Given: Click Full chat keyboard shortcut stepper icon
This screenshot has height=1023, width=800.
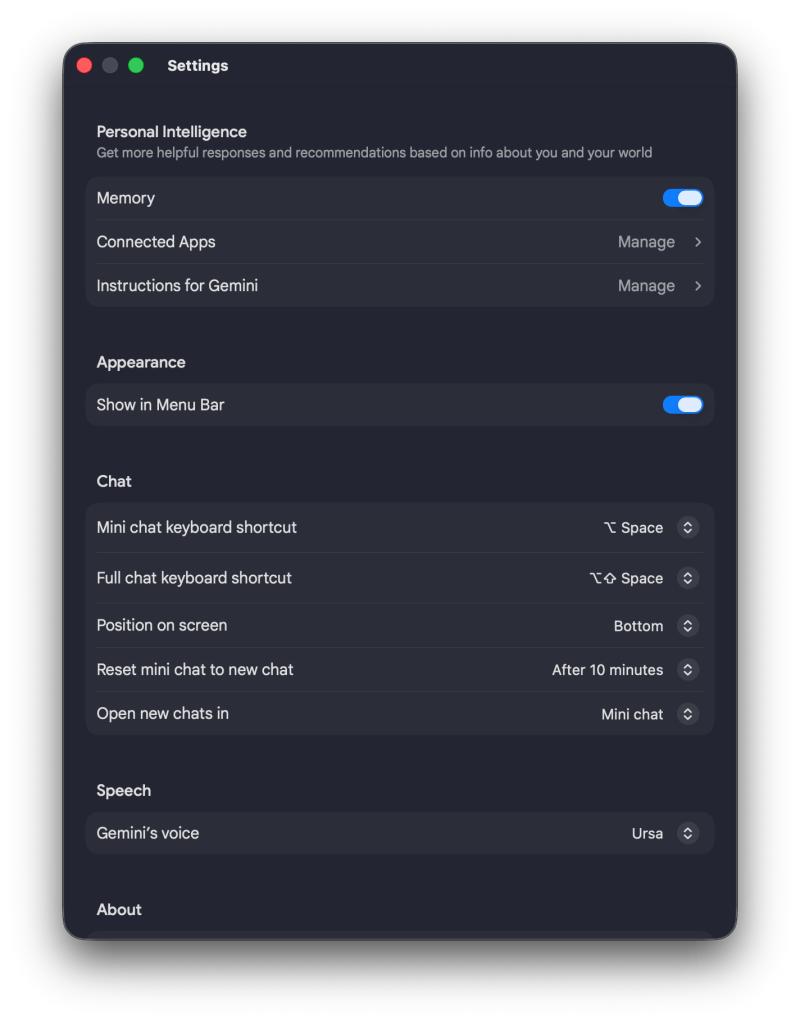Looking at the screenshot, I should point(687,578).
